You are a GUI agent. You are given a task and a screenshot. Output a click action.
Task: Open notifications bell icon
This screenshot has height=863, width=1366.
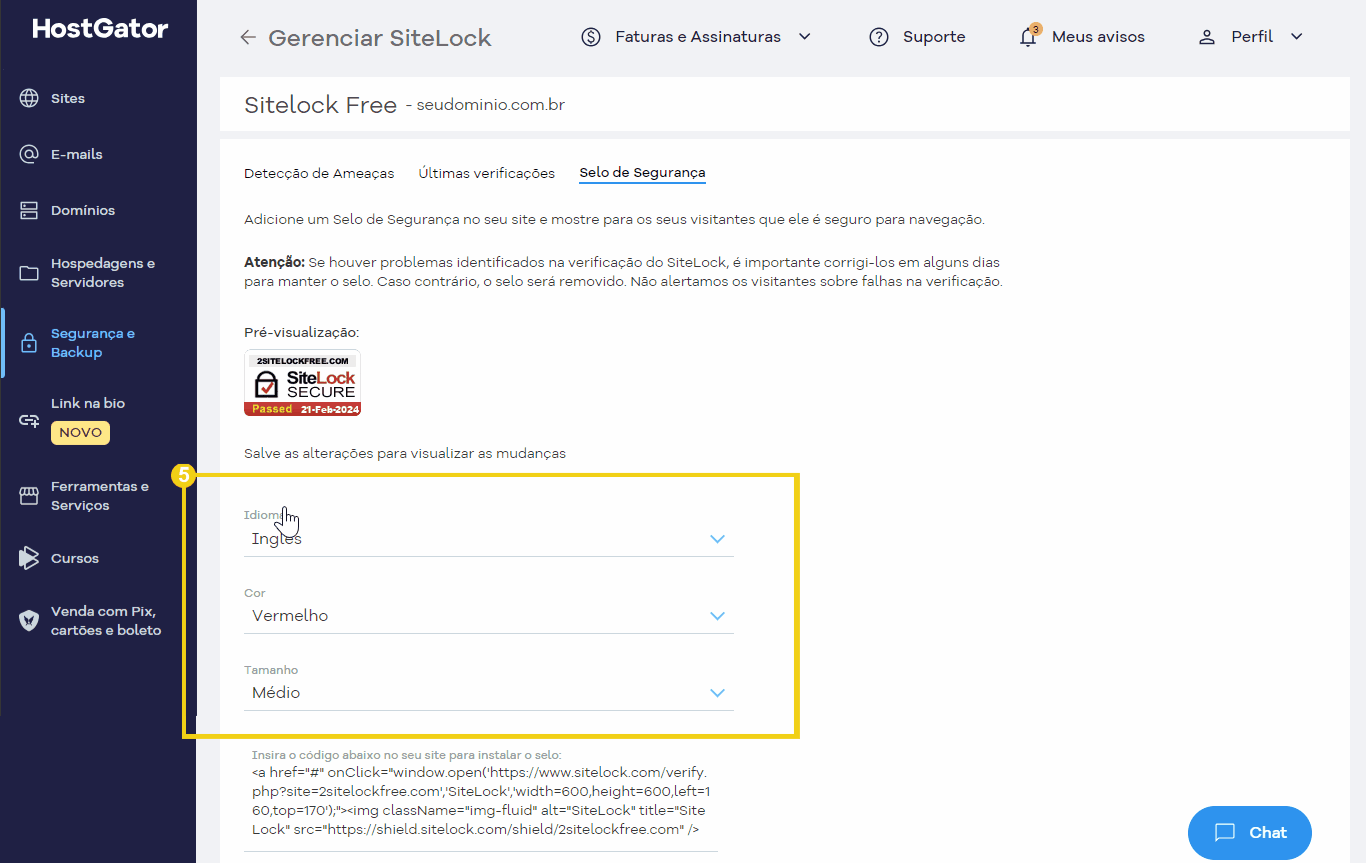tap(1028, 37)
